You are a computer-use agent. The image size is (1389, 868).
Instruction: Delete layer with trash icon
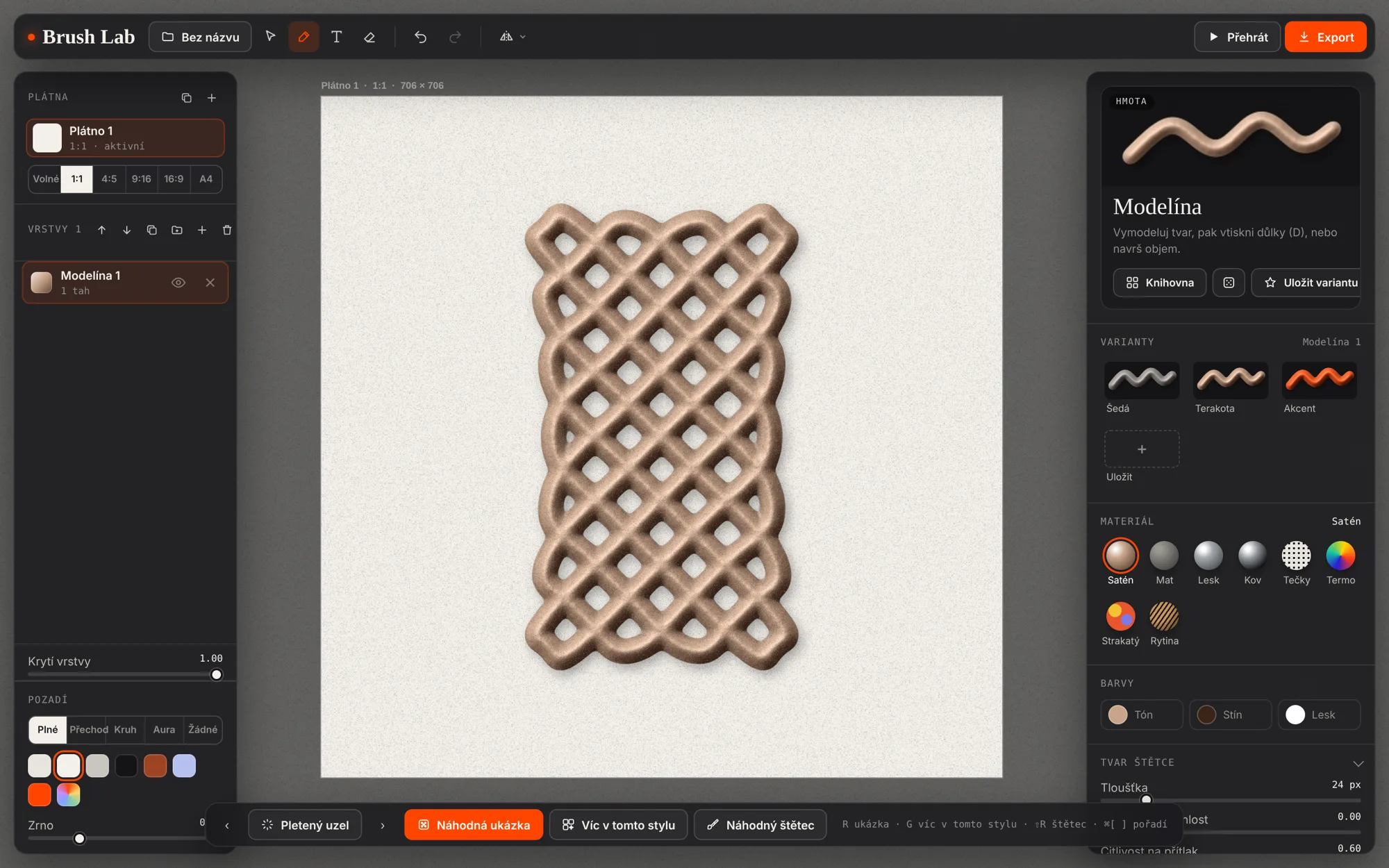click(x=226, y=230)
